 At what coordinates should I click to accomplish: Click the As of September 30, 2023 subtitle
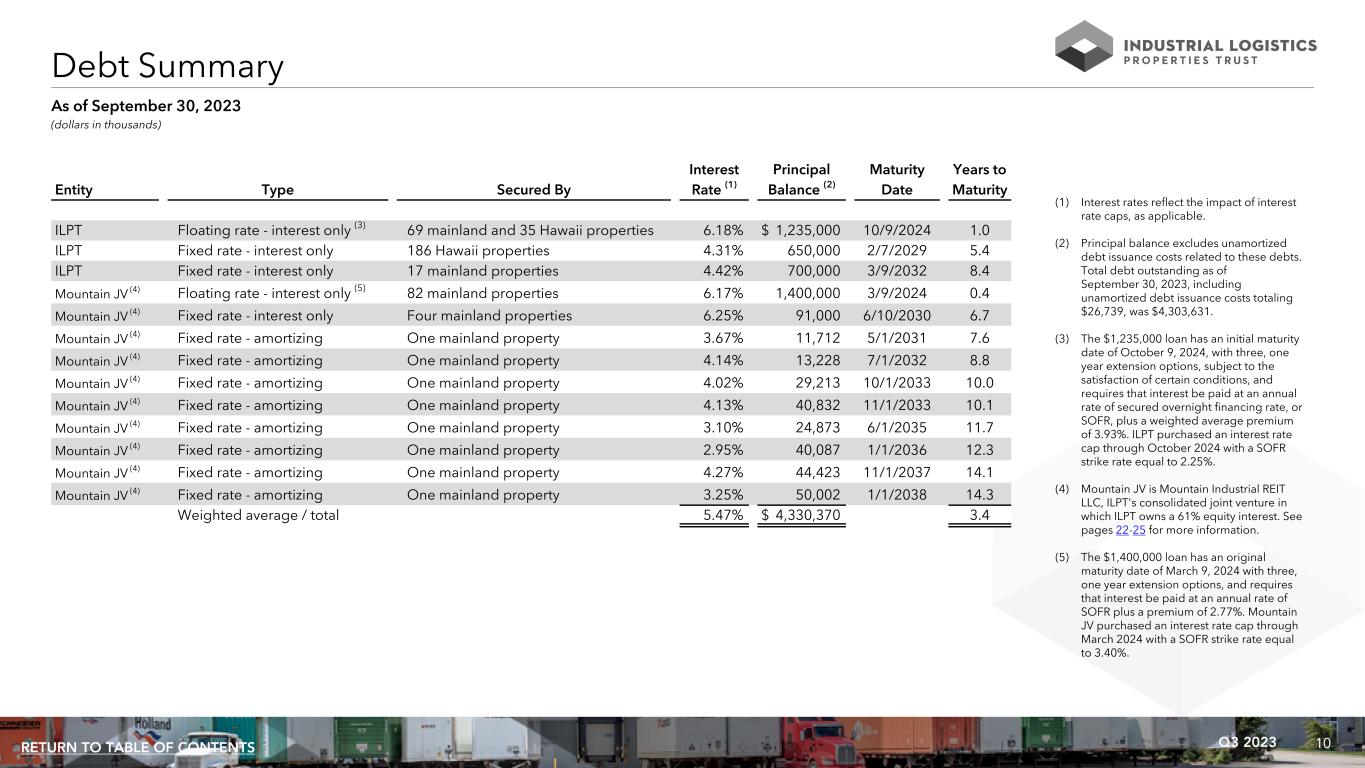coord(146,105)
